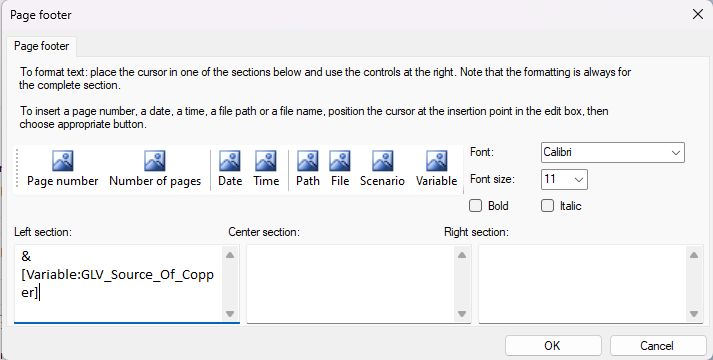
Task: Click the Left section scrollbar down arrow
Action: [x=230, y=314]
